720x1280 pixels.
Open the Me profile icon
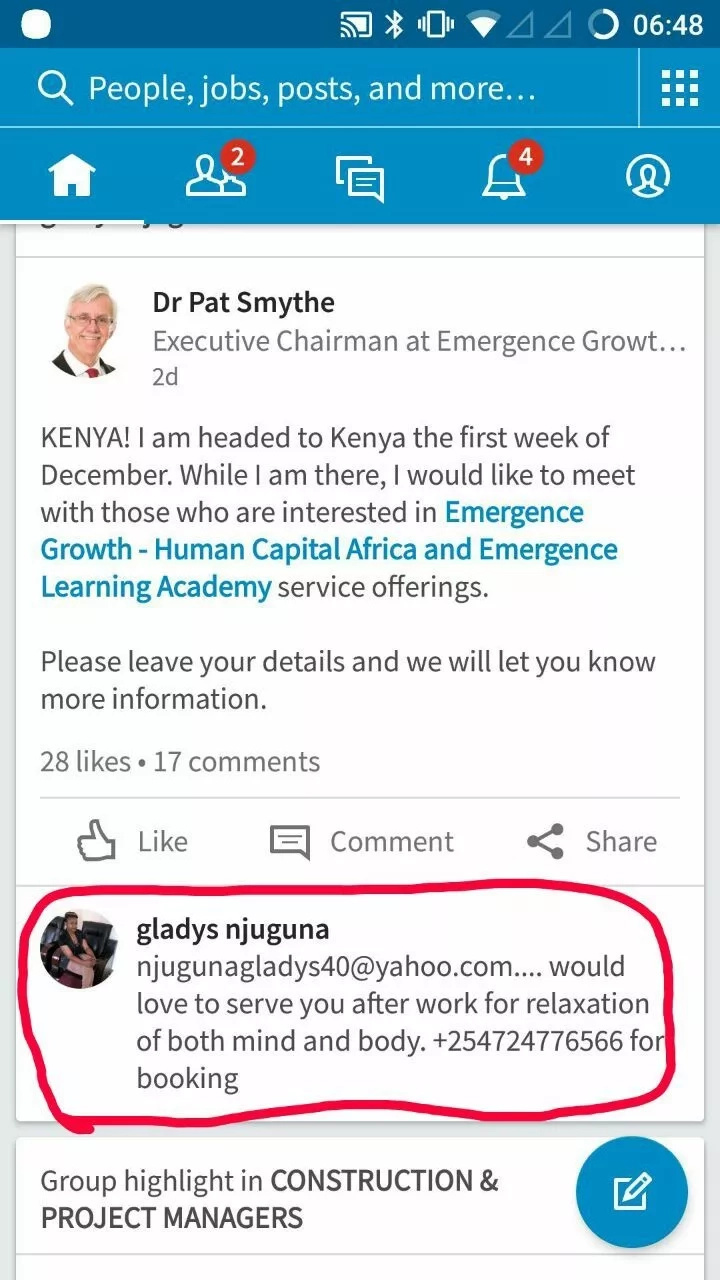click(648, 176)
